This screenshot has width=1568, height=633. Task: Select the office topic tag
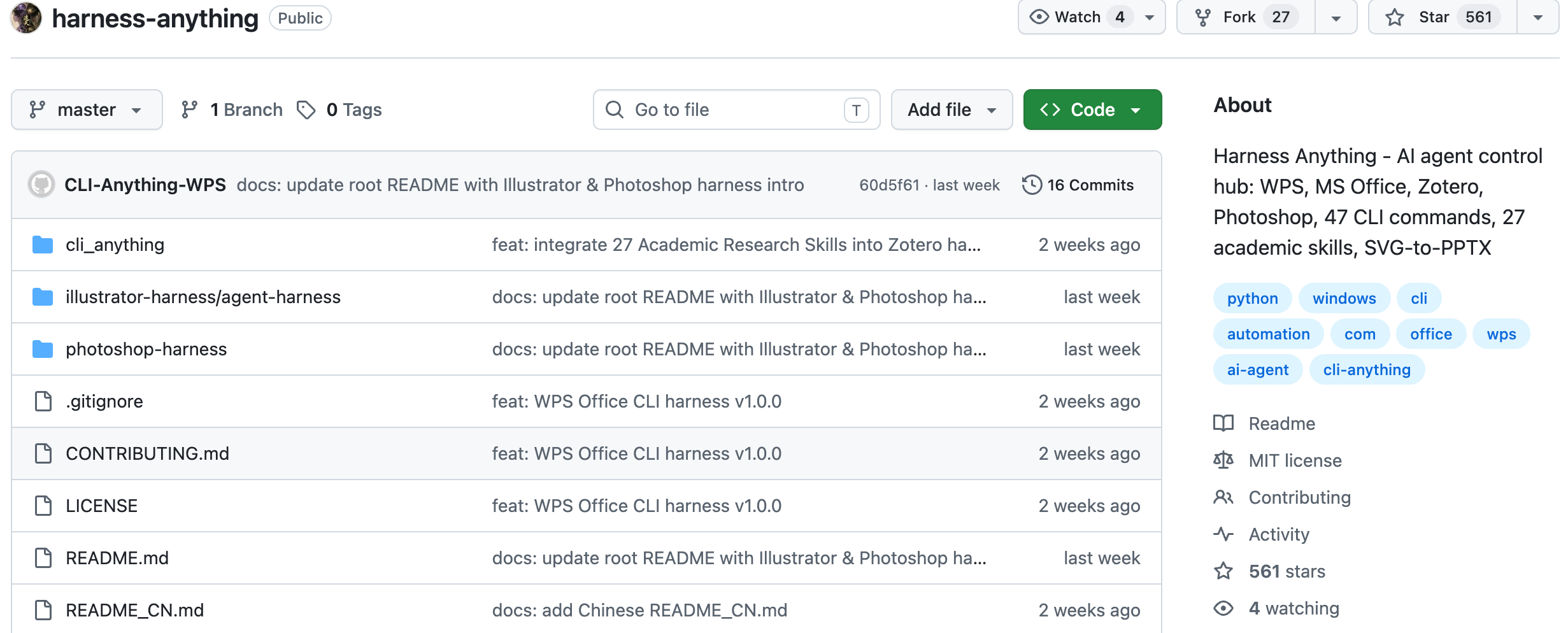[x=1430, y=334]
